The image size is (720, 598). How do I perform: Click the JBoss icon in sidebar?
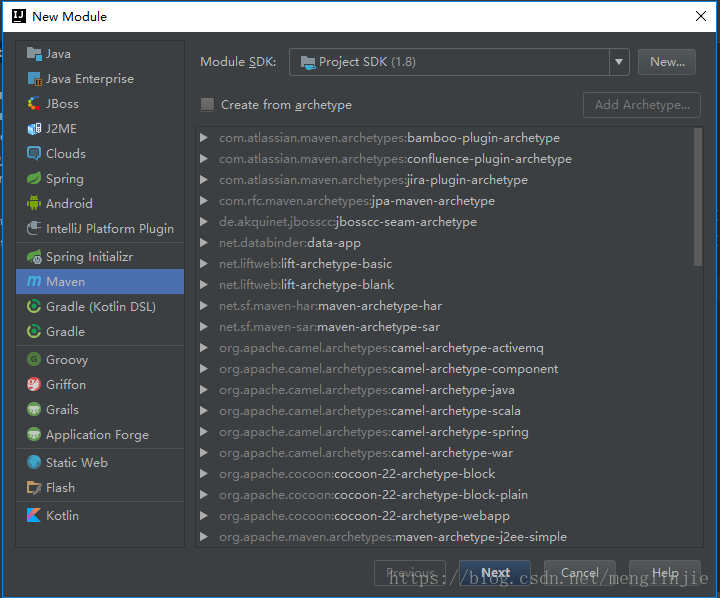point(34,104)
